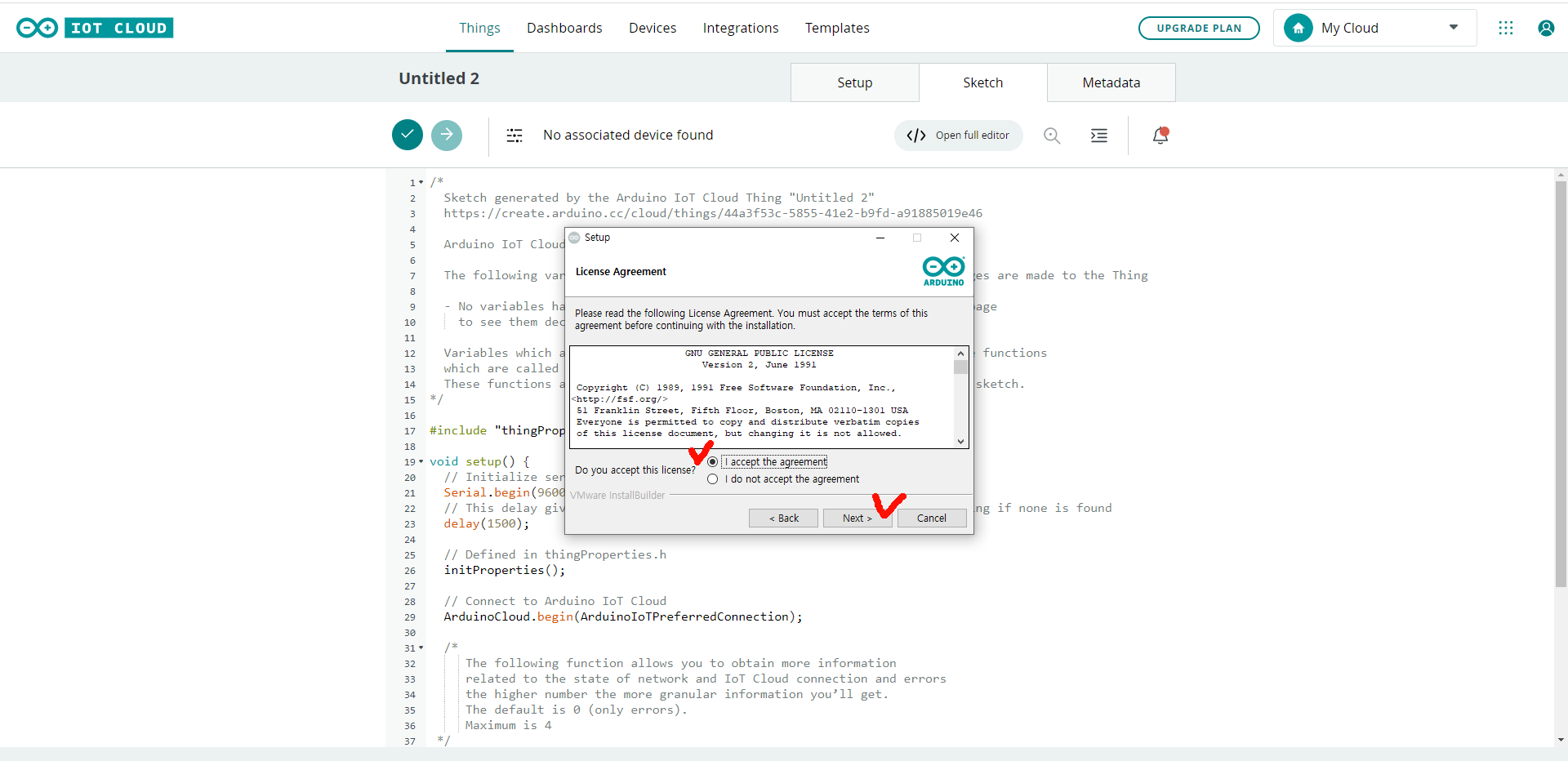
Task: Go to the Things tab
Action: click(479, 28)
